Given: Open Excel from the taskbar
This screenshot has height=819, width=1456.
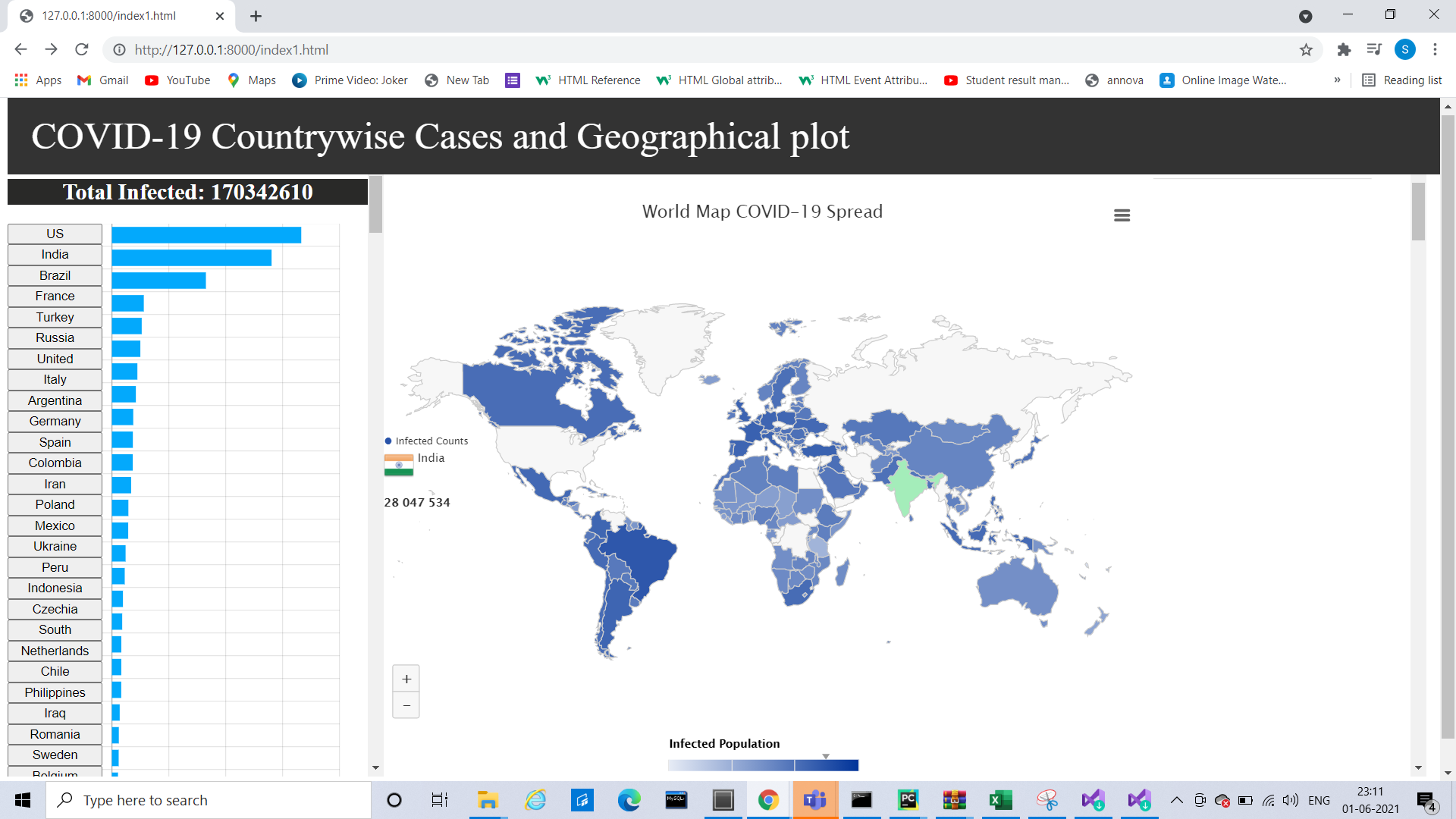Looking at the screenshot, I should (1000, 800).
